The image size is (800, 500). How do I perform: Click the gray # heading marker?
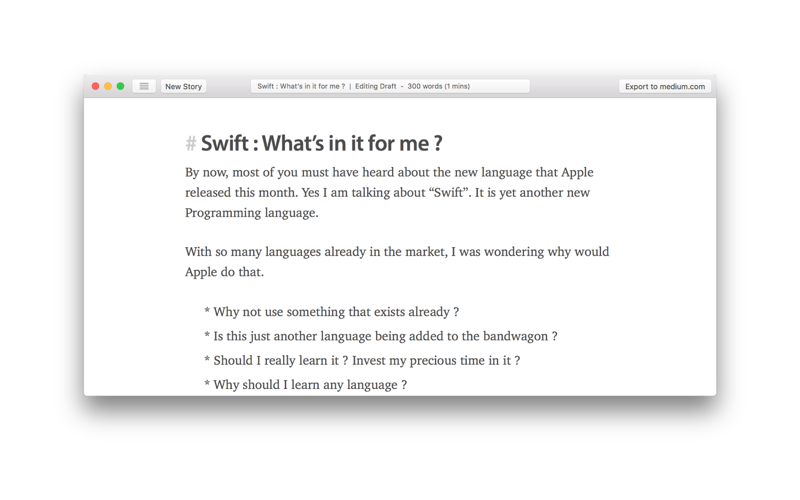coord(190,144)
